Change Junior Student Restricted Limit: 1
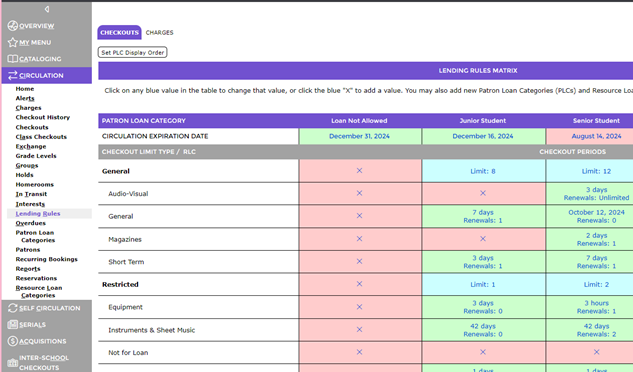633x372 pixels. pyautogui.click(x=483, y=284)
